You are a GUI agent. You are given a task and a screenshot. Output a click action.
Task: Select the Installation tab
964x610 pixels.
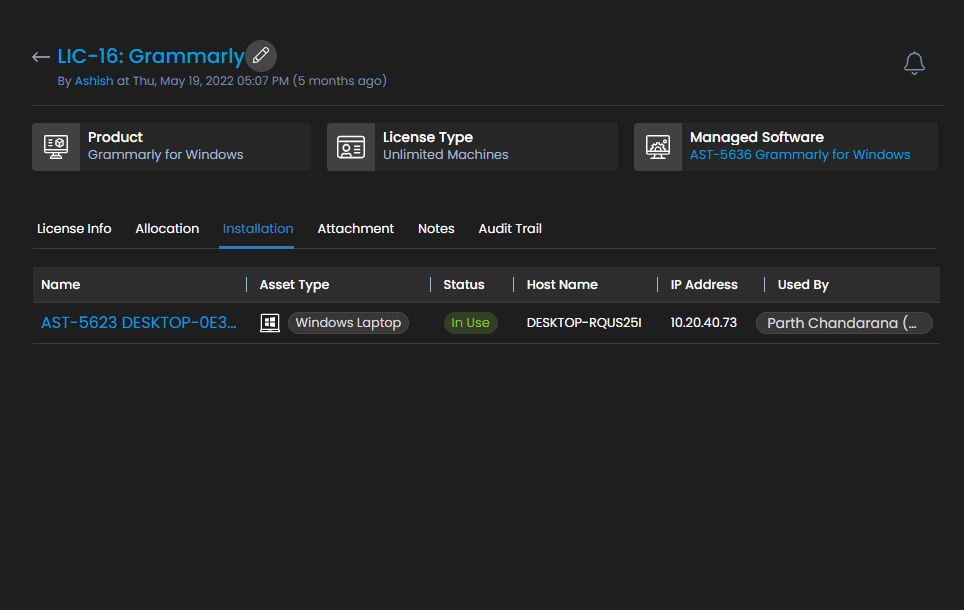coord(258,229)
